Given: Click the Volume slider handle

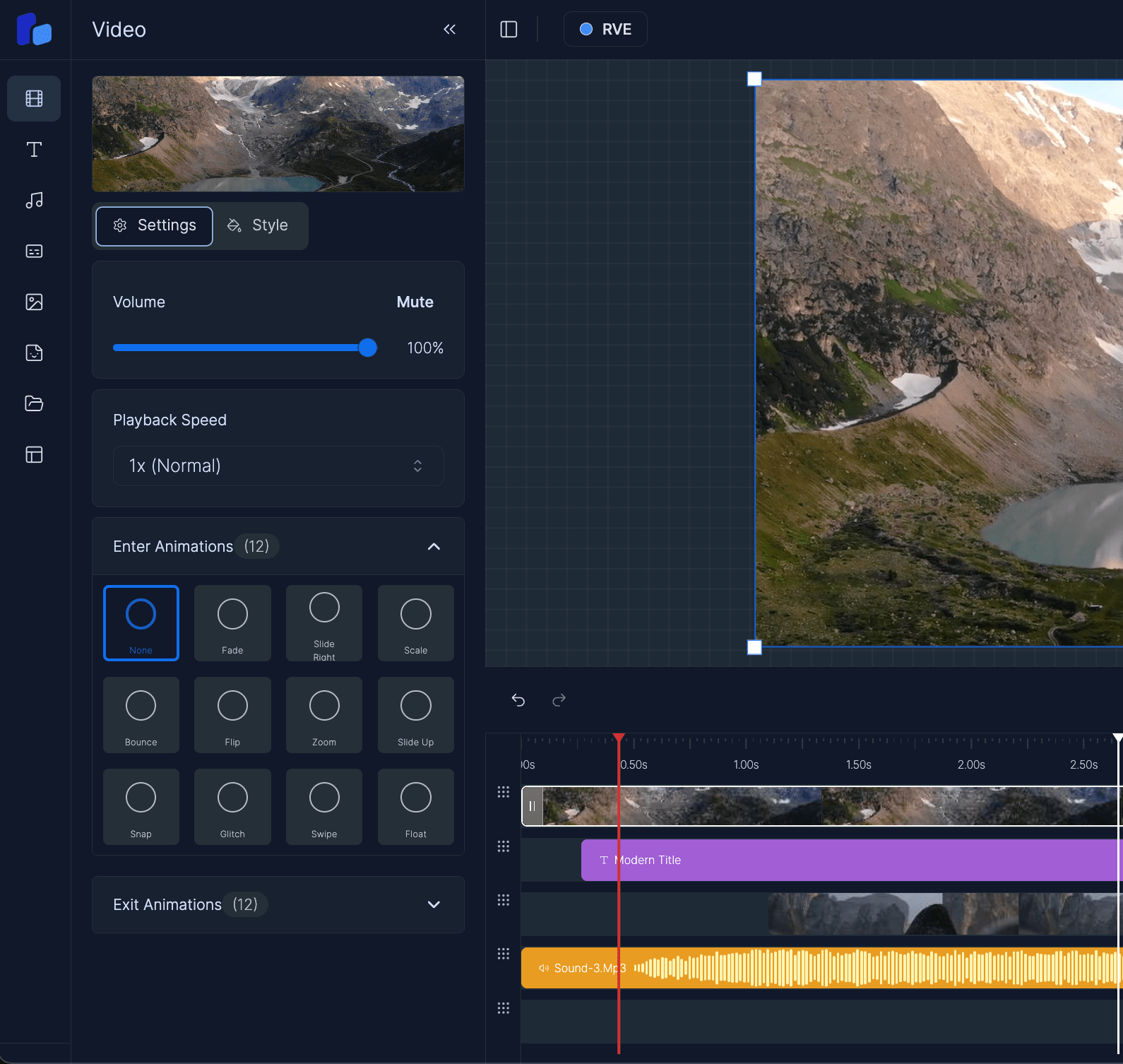Looking at the screenshot, I should 367,348.
